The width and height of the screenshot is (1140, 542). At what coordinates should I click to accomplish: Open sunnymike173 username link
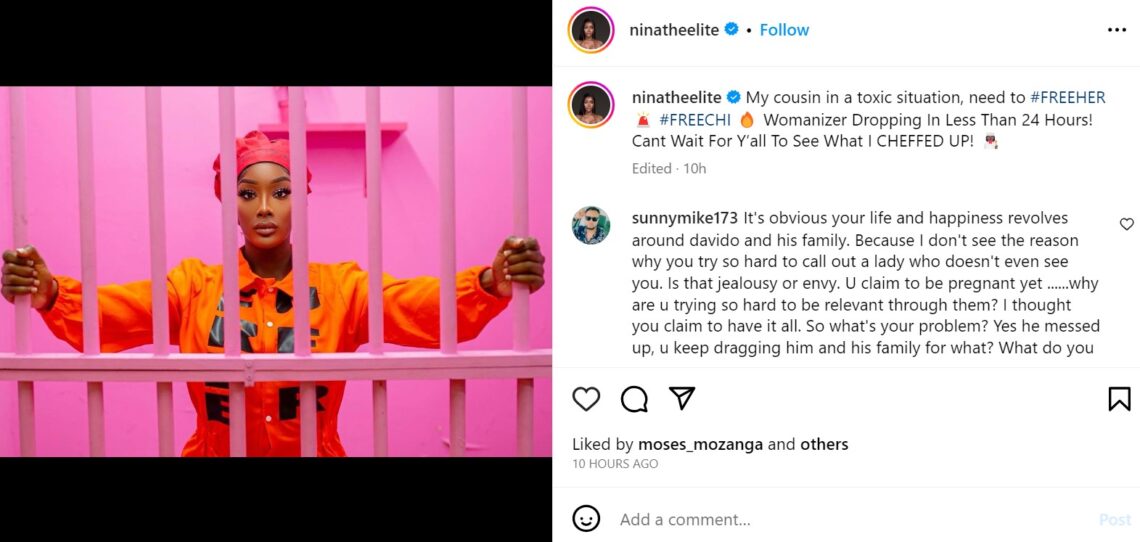click(x=682, y=217)
